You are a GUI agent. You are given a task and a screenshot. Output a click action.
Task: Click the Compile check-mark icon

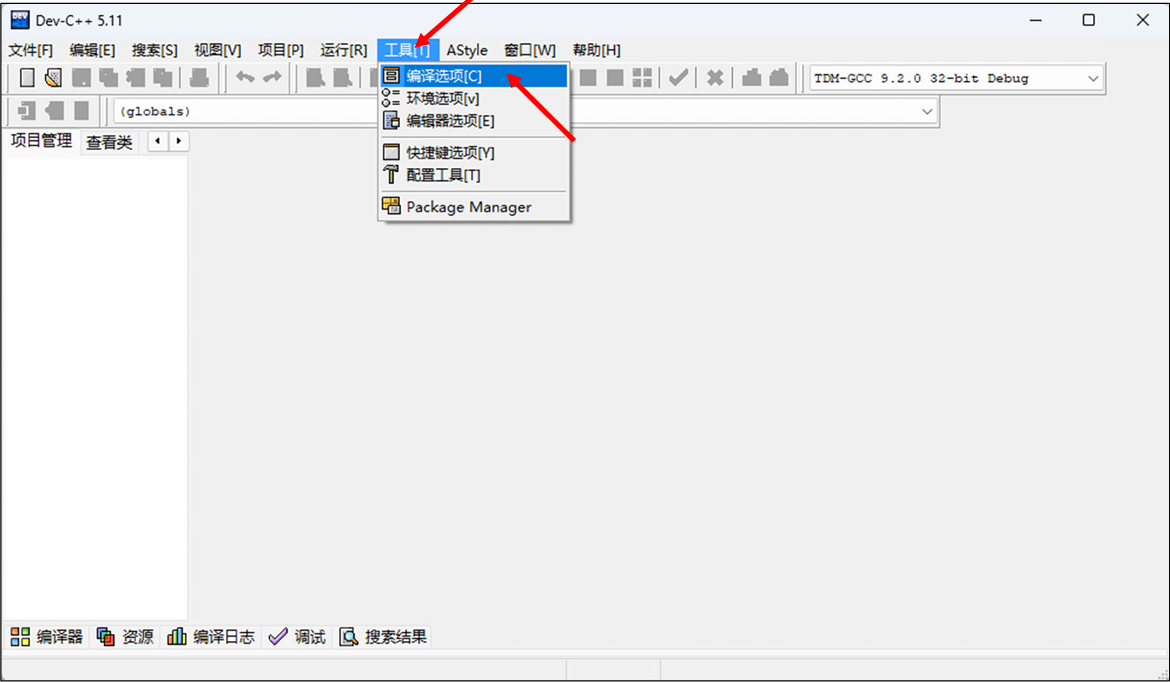click(678, 77)
